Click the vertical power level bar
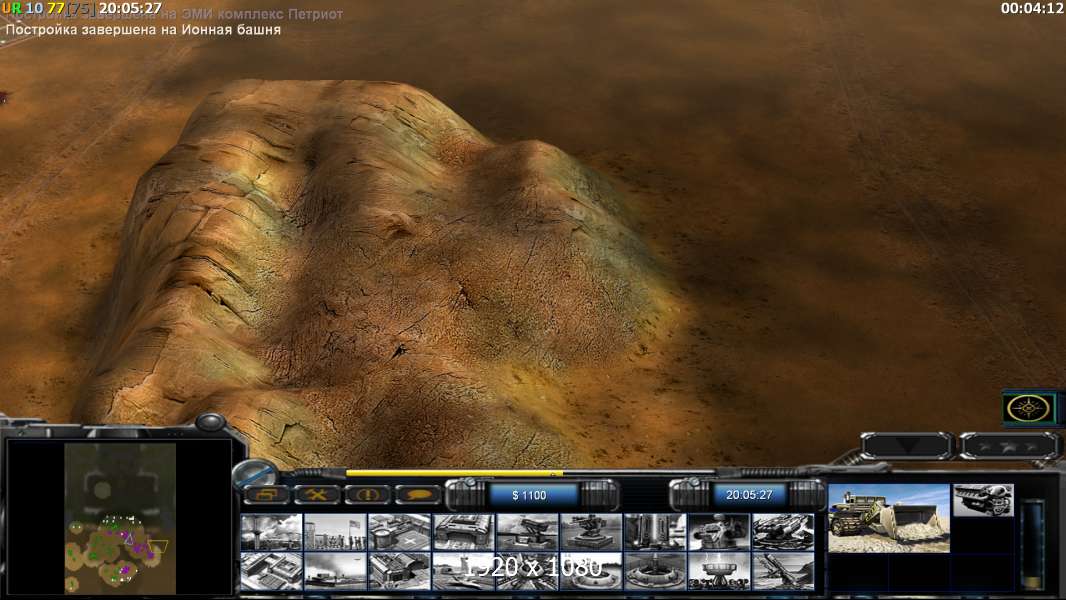The height and width of the screenshot is (600, 1066). tap(1033, 544)
